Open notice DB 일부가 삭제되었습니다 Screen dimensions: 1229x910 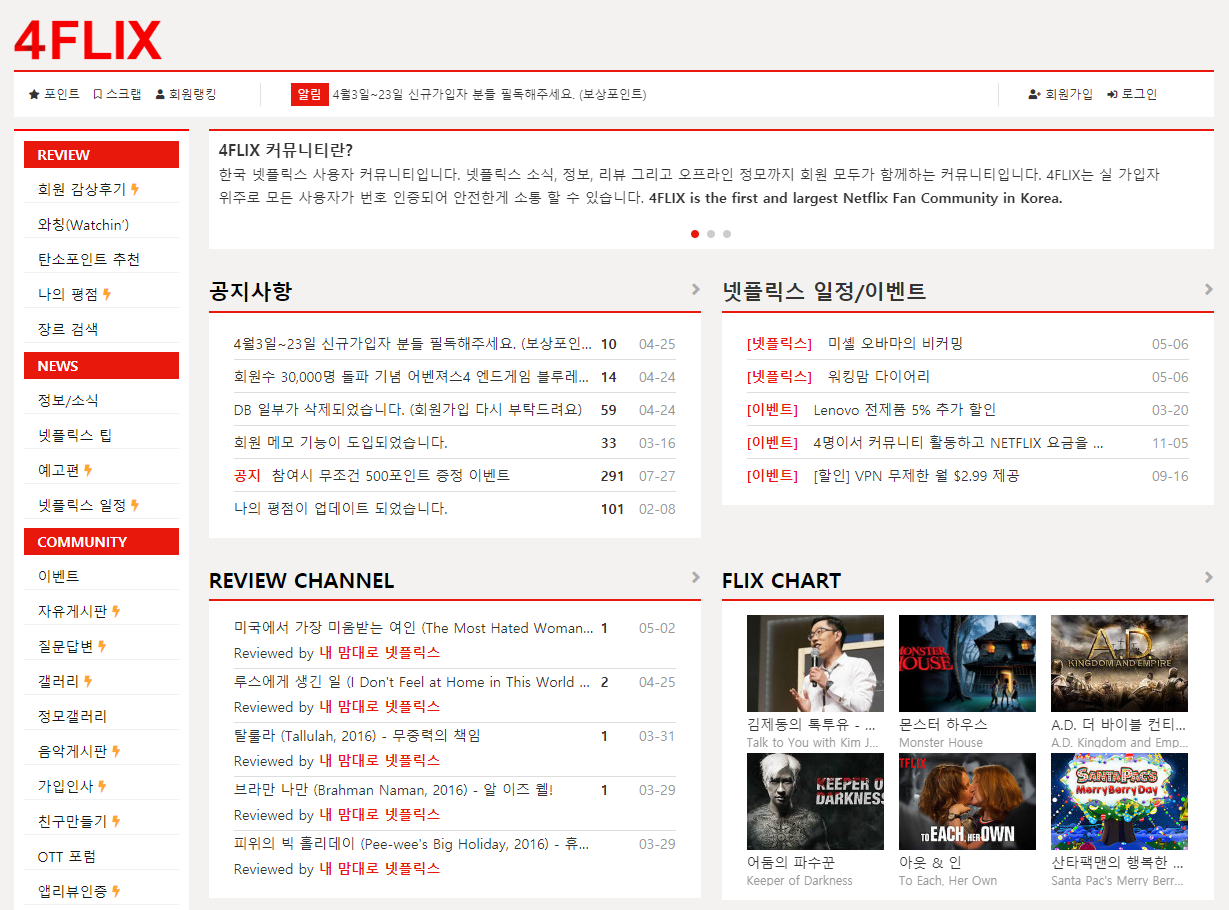pyautogui.click(x=407, y=410)
